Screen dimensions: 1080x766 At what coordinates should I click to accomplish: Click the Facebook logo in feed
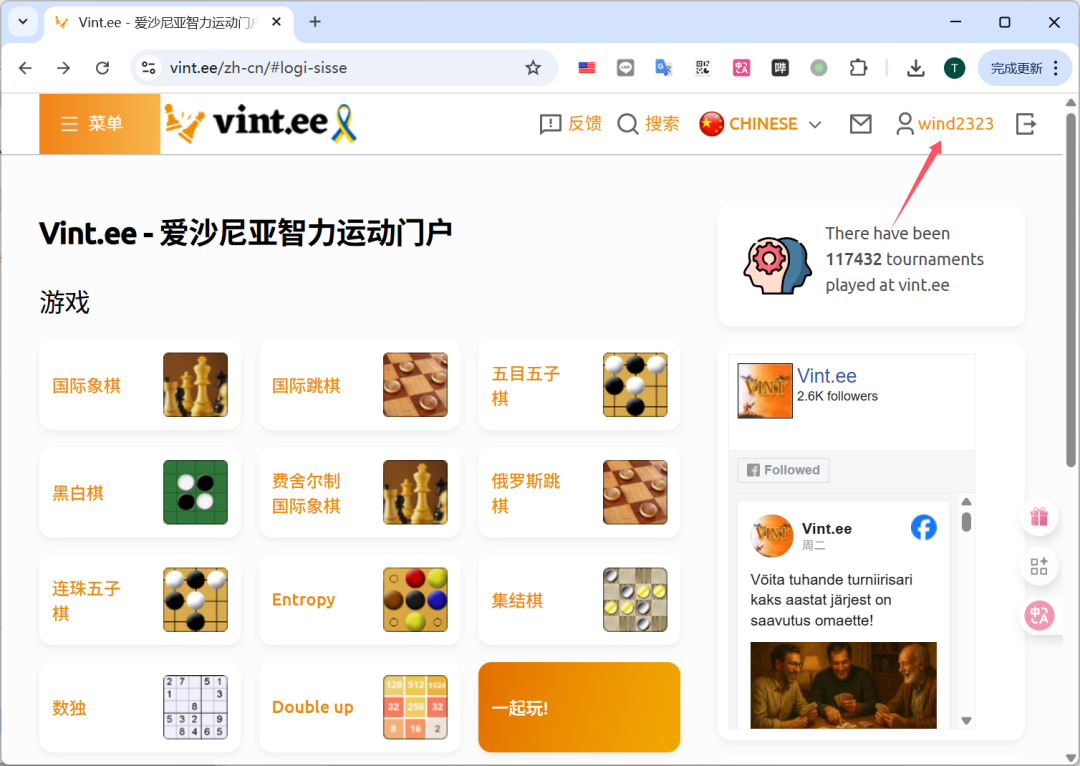924,528
